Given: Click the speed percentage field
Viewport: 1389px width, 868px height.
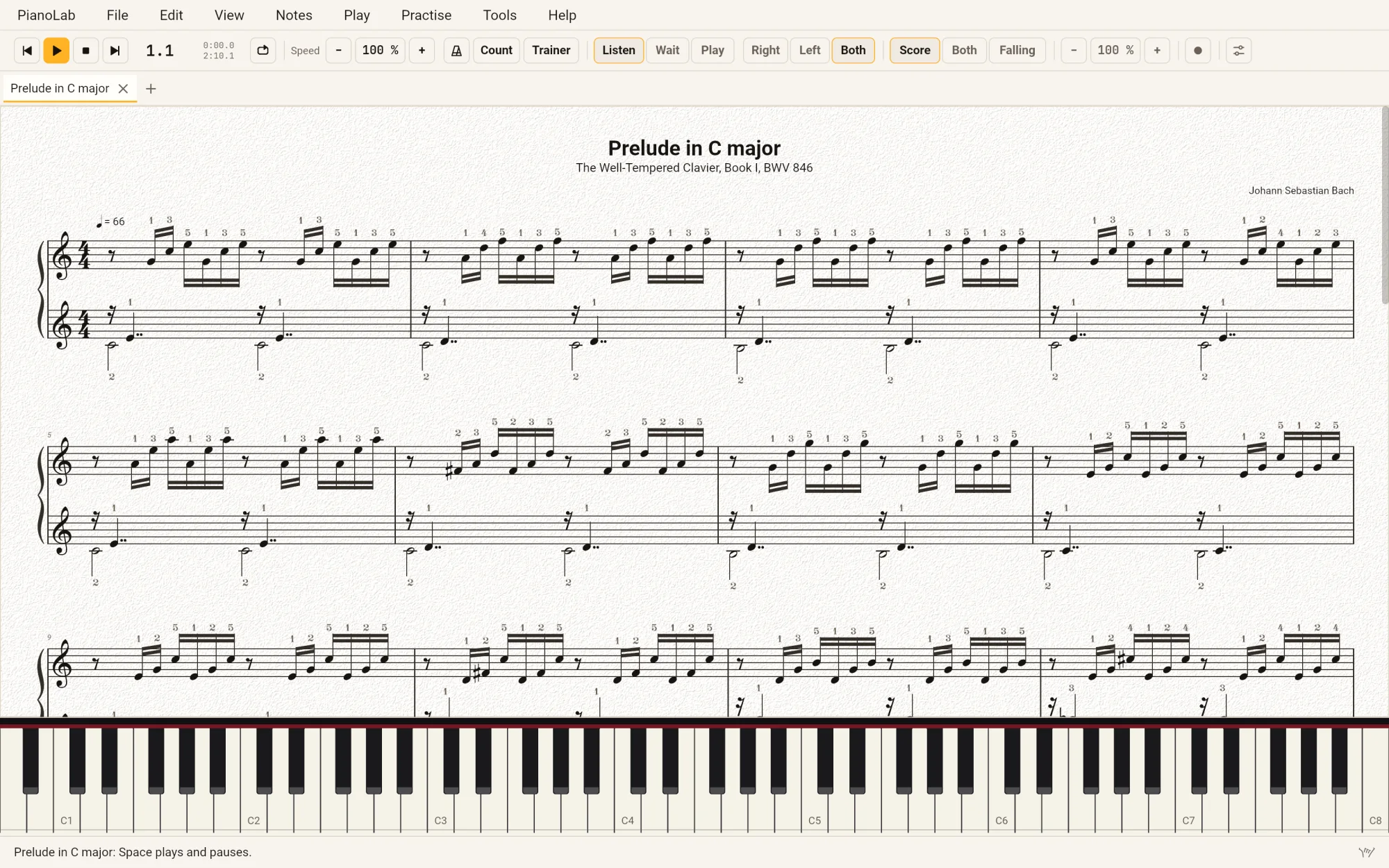Looking at the screenshot, I should pos(380,50).
